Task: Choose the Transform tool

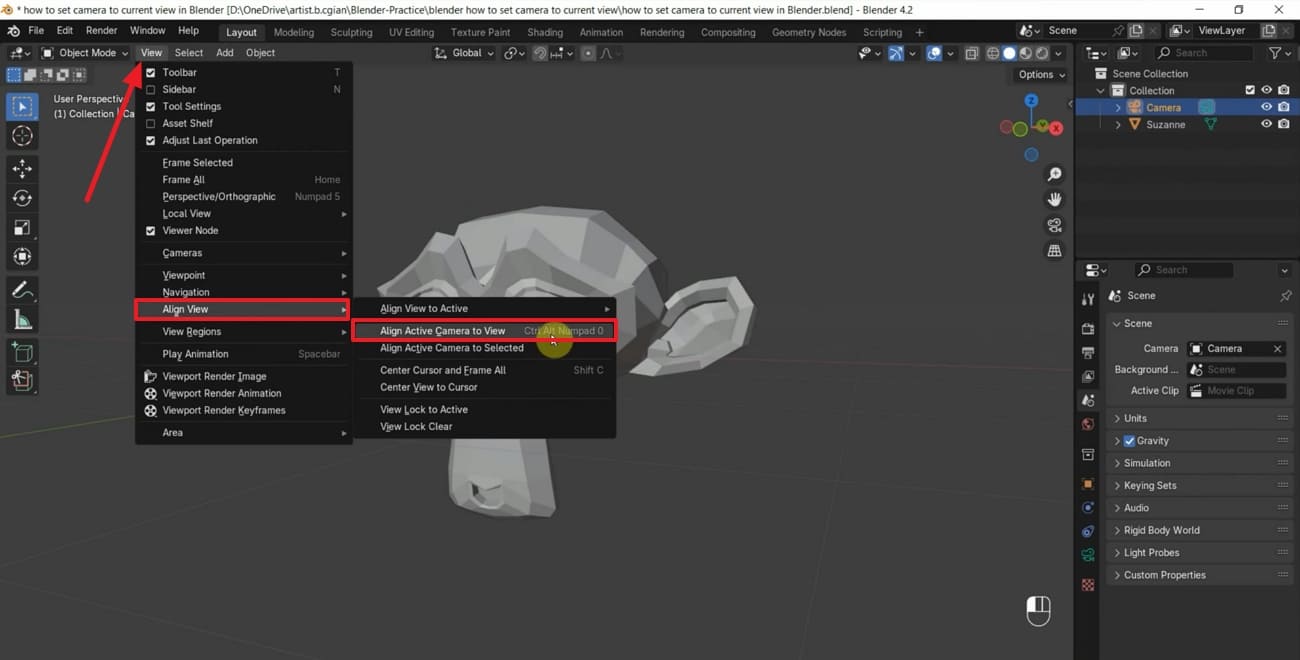Action: tap(22, 256)
